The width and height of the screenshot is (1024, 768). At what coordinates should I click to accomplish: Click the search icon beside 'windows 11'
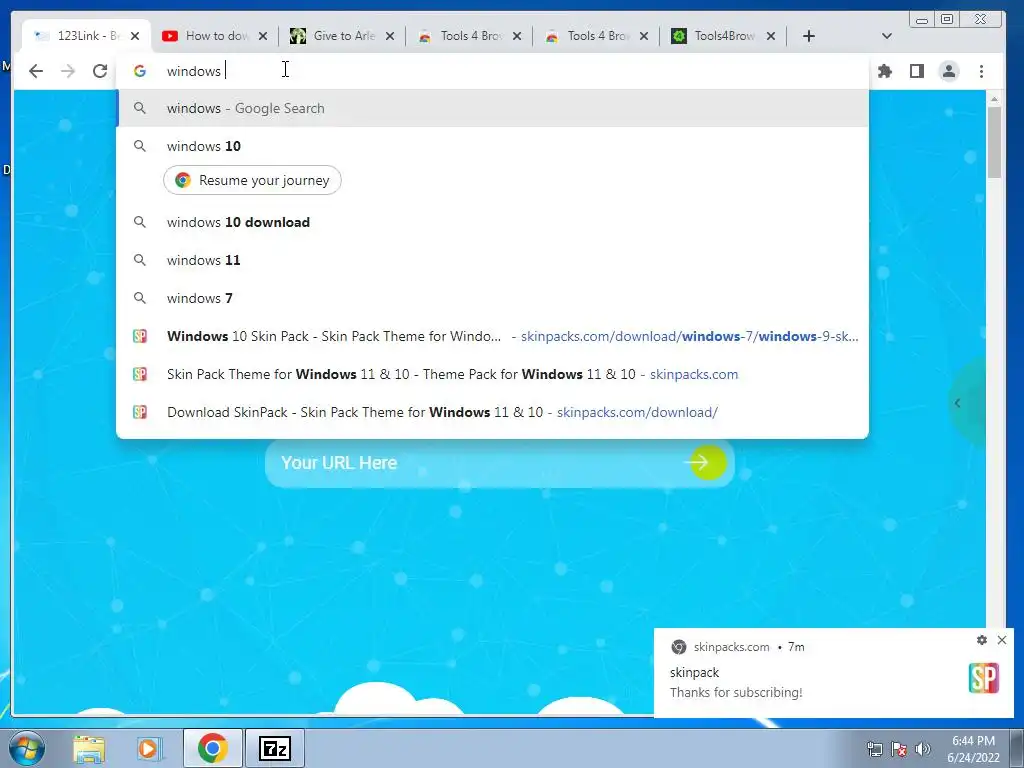[140, 260]
